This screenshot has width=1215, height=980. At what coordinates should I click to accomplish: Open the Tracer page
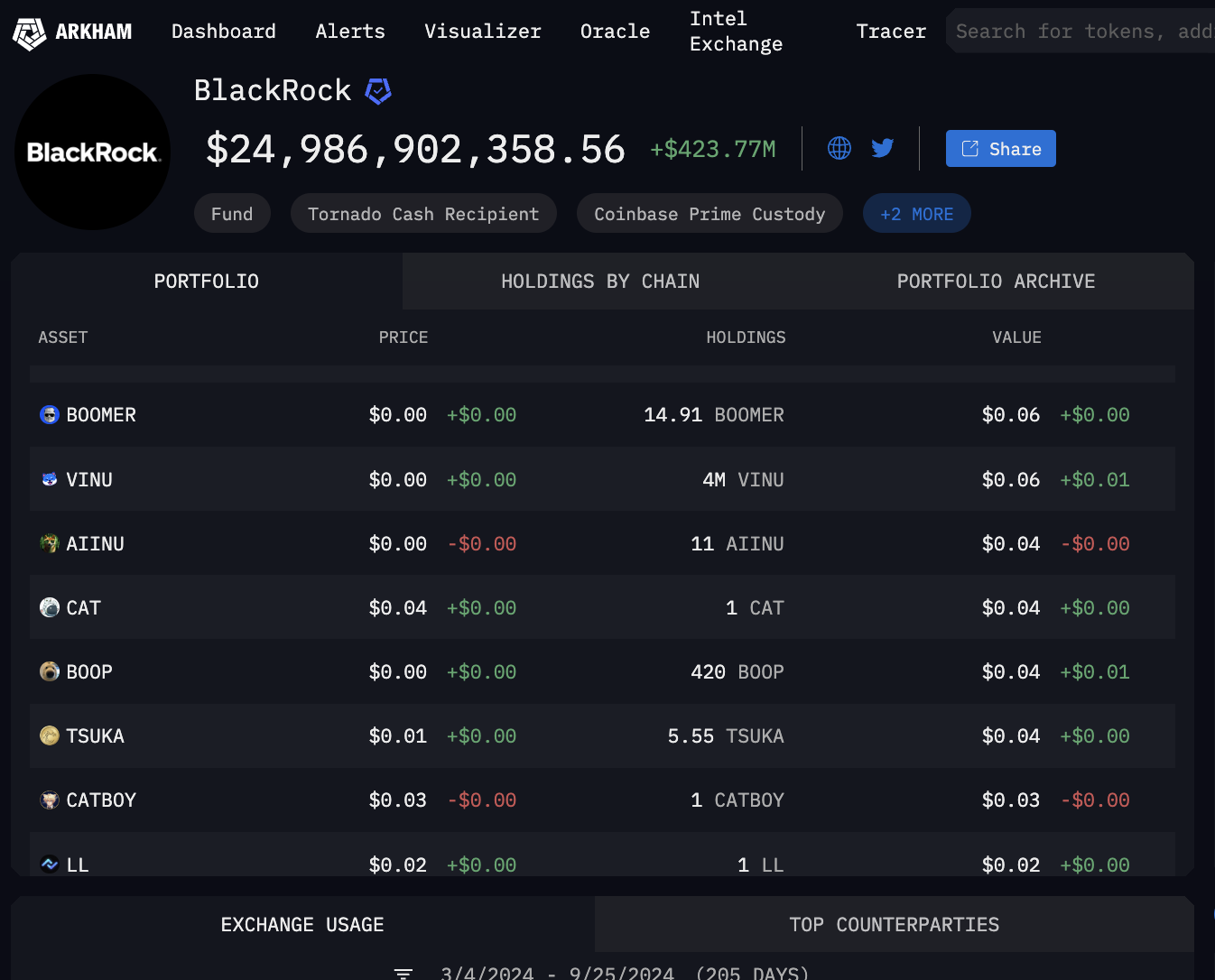[x=891, y=32]
